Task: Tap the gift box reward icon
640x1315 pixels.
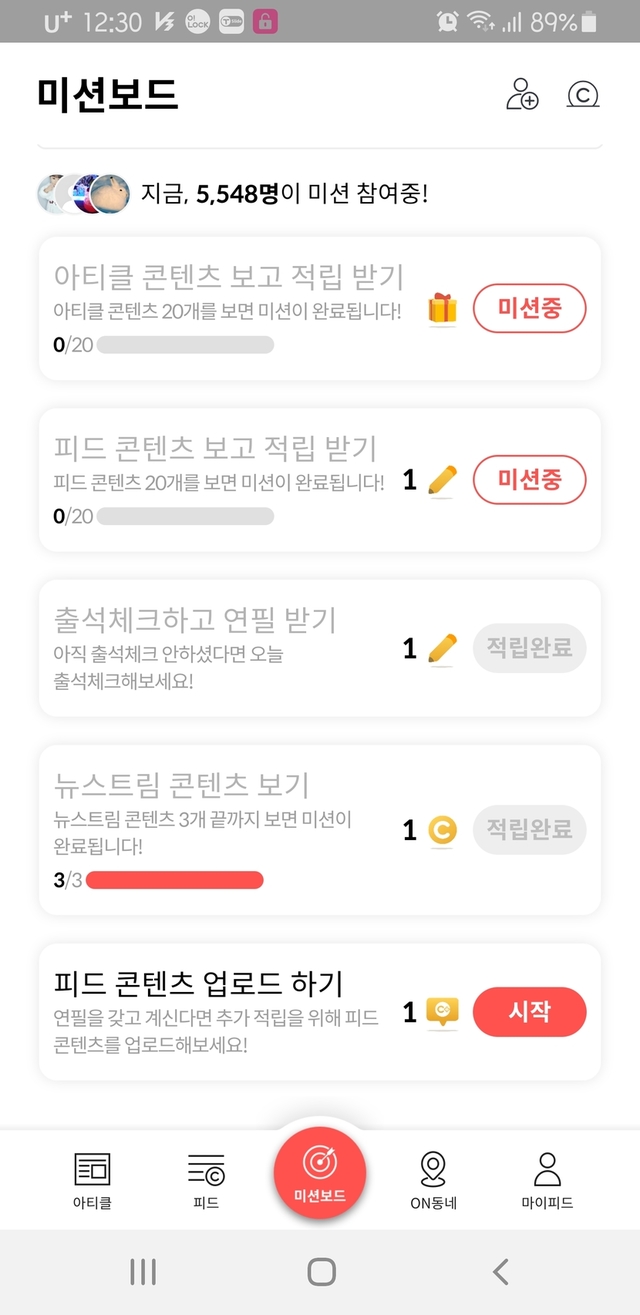Action: click(442, 308)
